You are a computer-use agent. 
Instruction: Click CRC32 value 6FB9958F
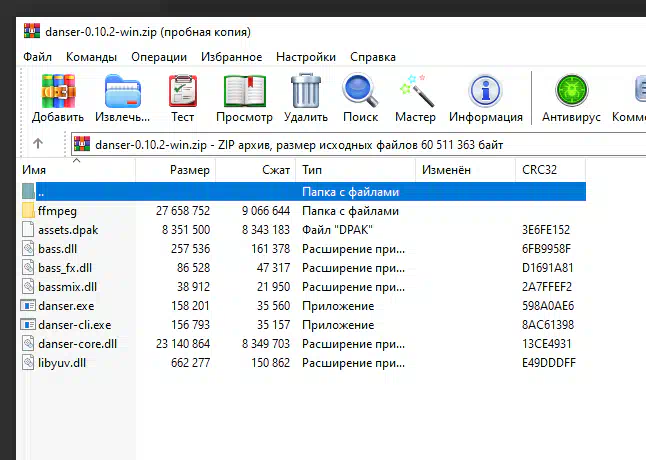point(546,249)
